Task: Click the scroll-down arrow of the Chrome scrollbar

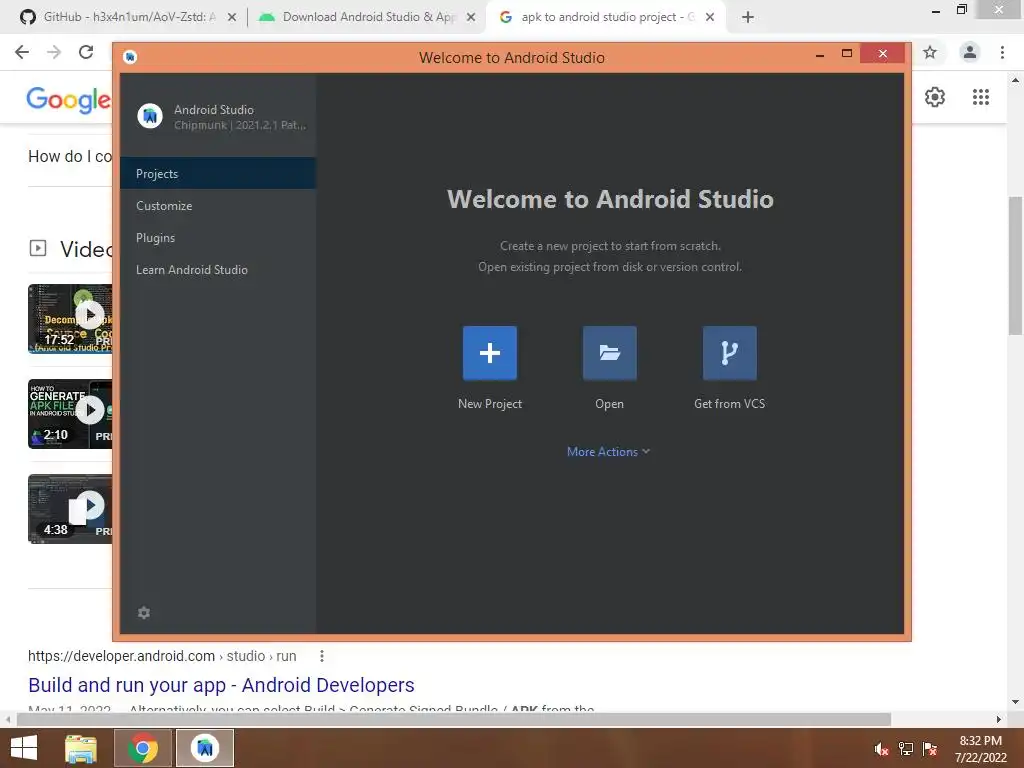Action: pos(1016,702)
